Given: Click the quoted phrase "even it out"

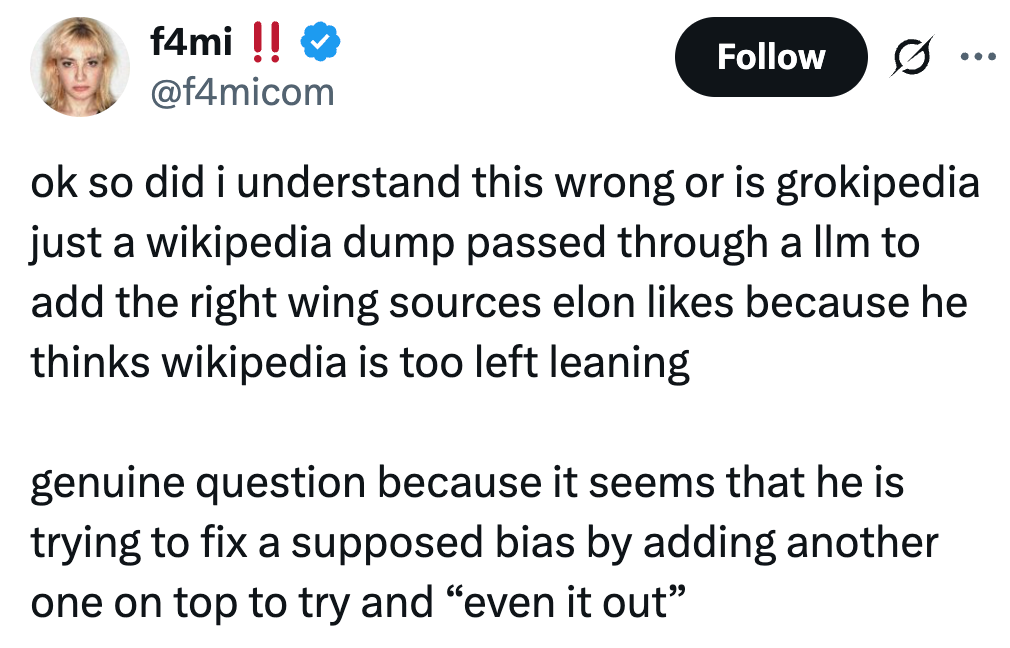Looking at the screenshot, I should tap(570, 602).
